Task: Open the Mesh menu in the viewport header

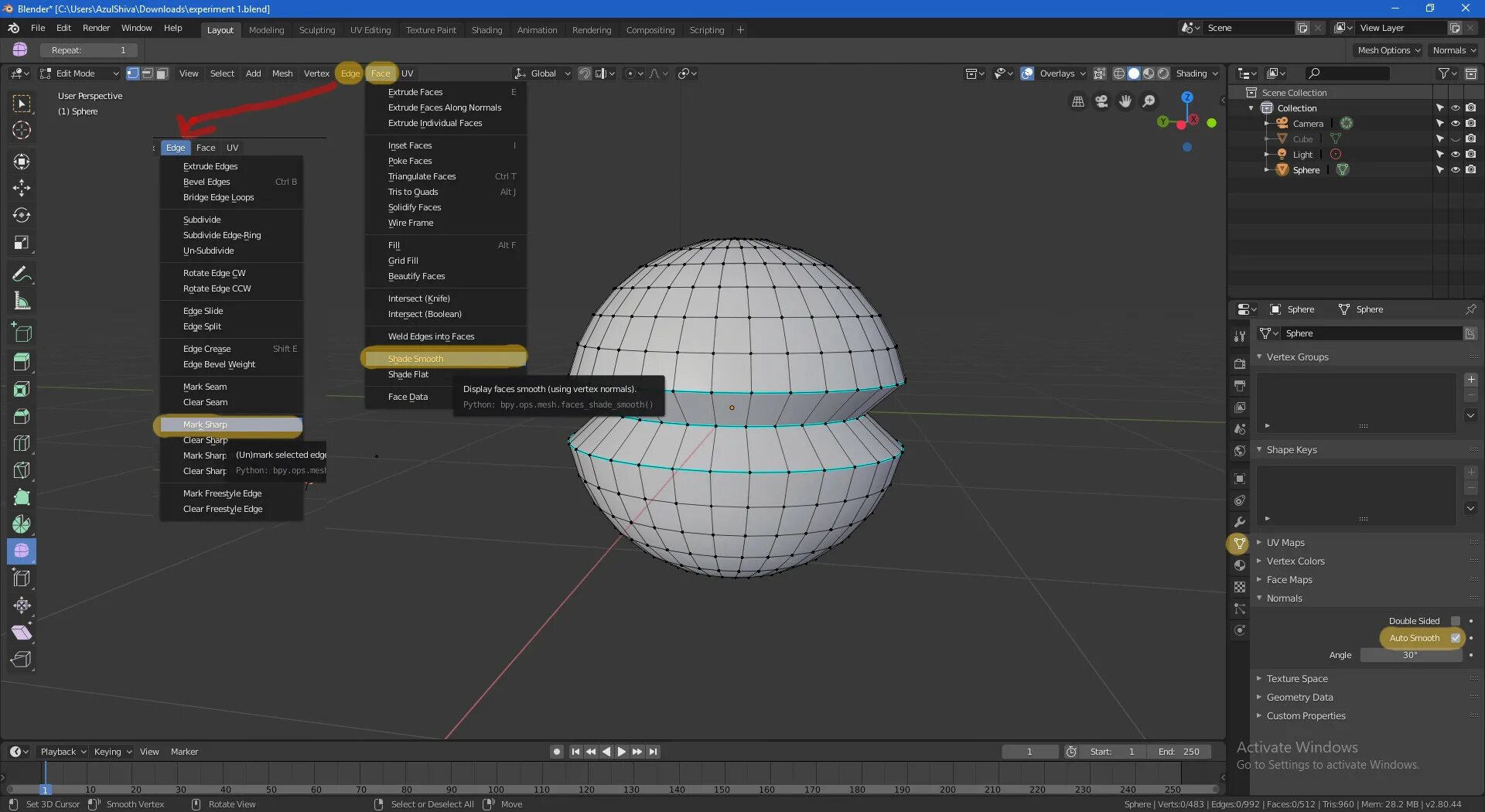Action: pyautogui.click(x=282, y=73)
